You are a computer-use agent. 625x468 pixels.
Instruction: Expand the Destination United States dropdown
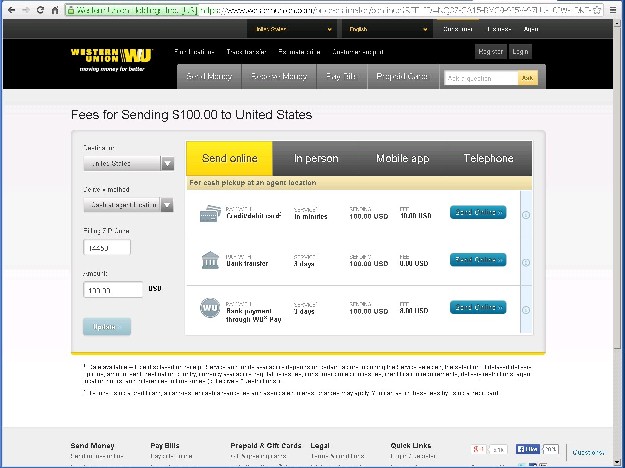[129, 163]
